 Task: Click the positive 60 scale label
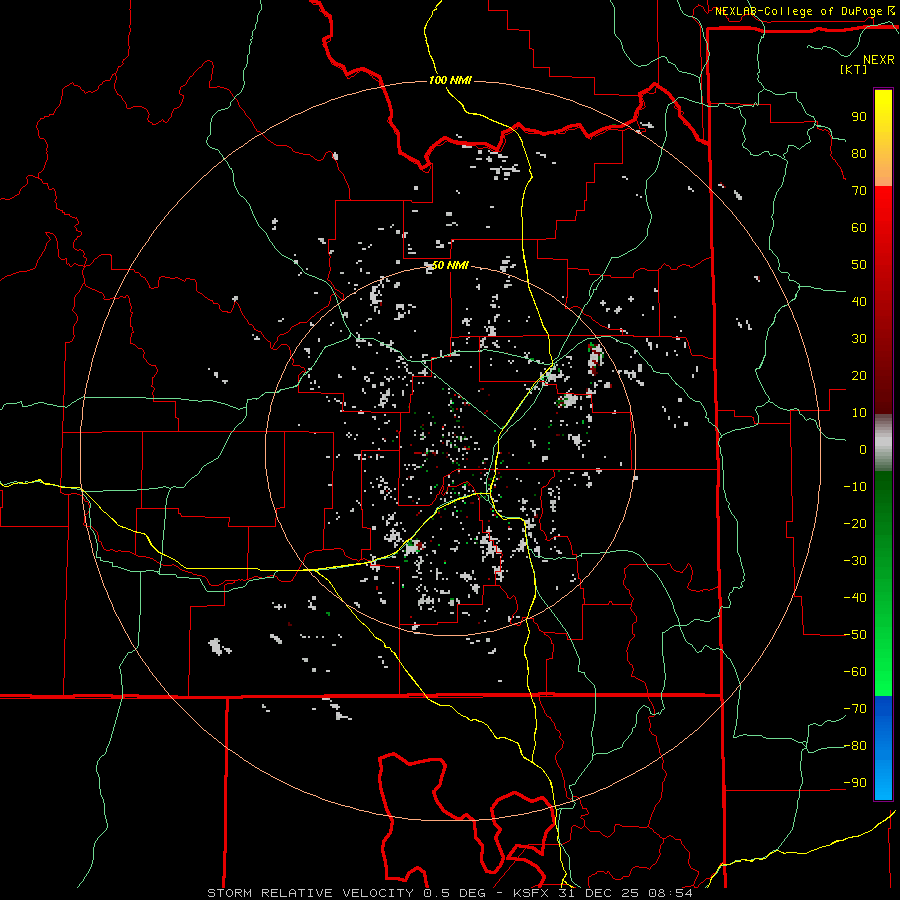(859, 227)
